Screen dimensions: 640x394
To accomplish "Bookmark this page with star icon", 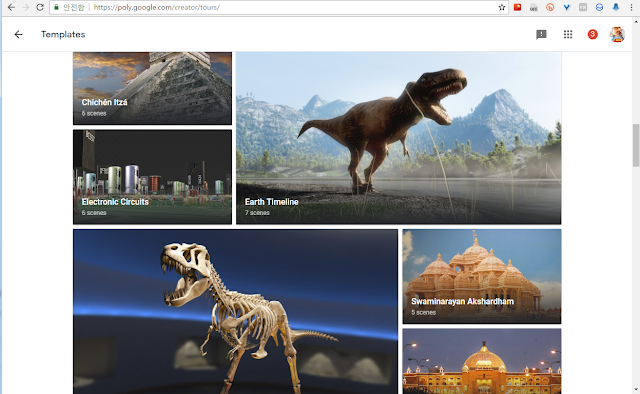I will [502, 7].
